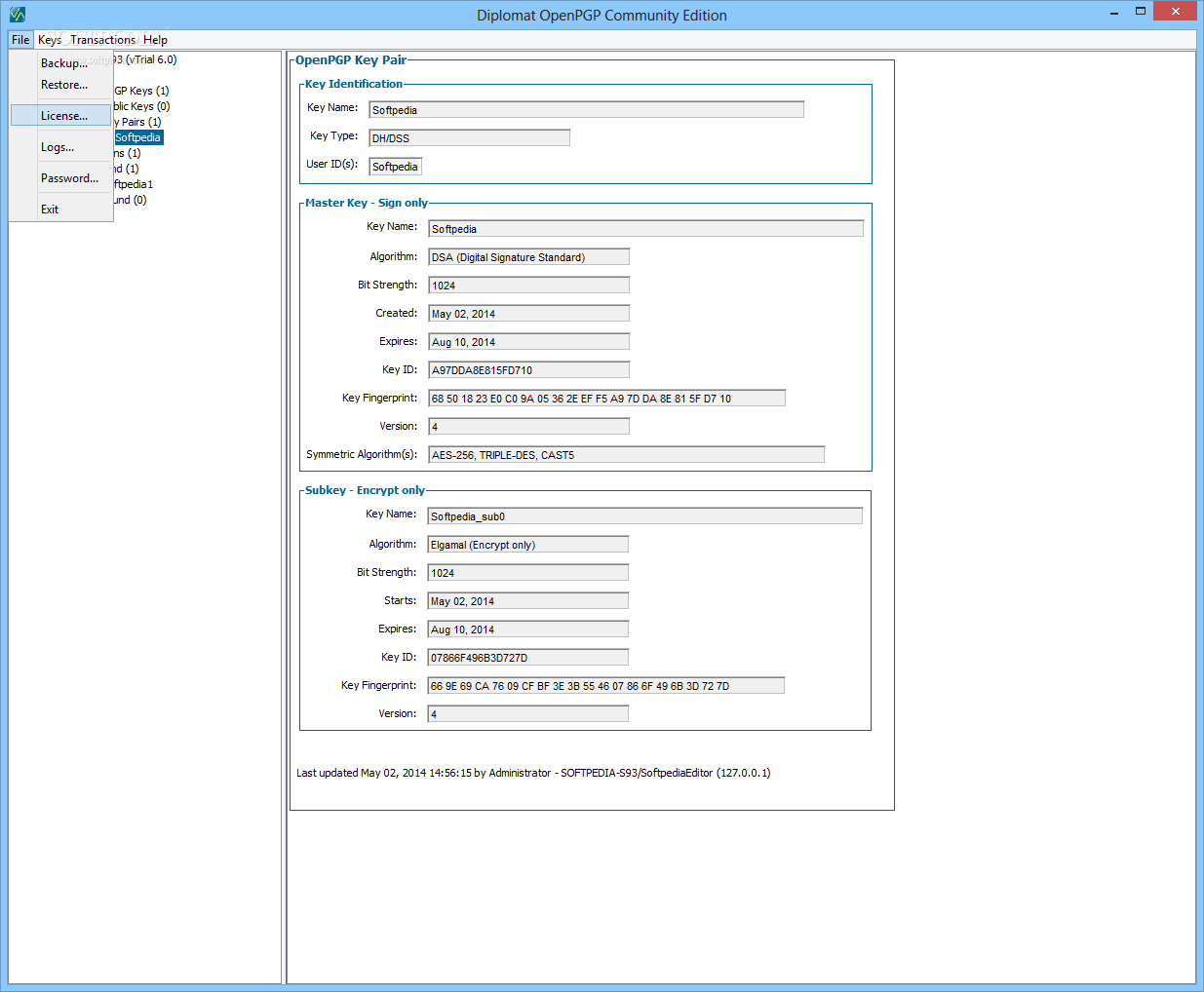This screenshot has width=1204, height=992.
Task: Select the Softpedia1 tree item
Action: click(x=134, y=184)
